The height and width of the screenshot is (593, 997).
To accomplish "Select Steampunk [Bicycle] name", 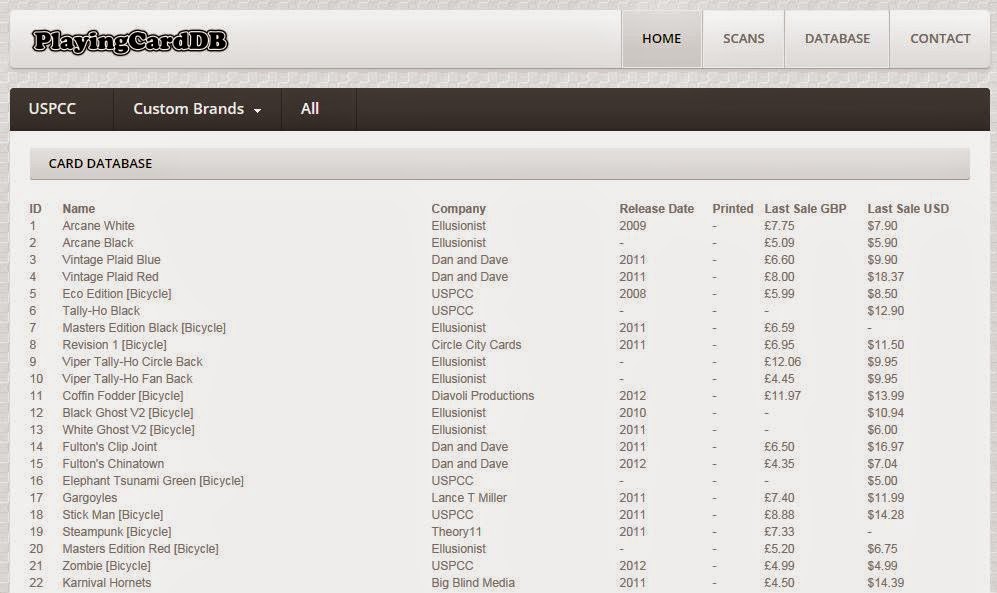I will coord(116,532).
